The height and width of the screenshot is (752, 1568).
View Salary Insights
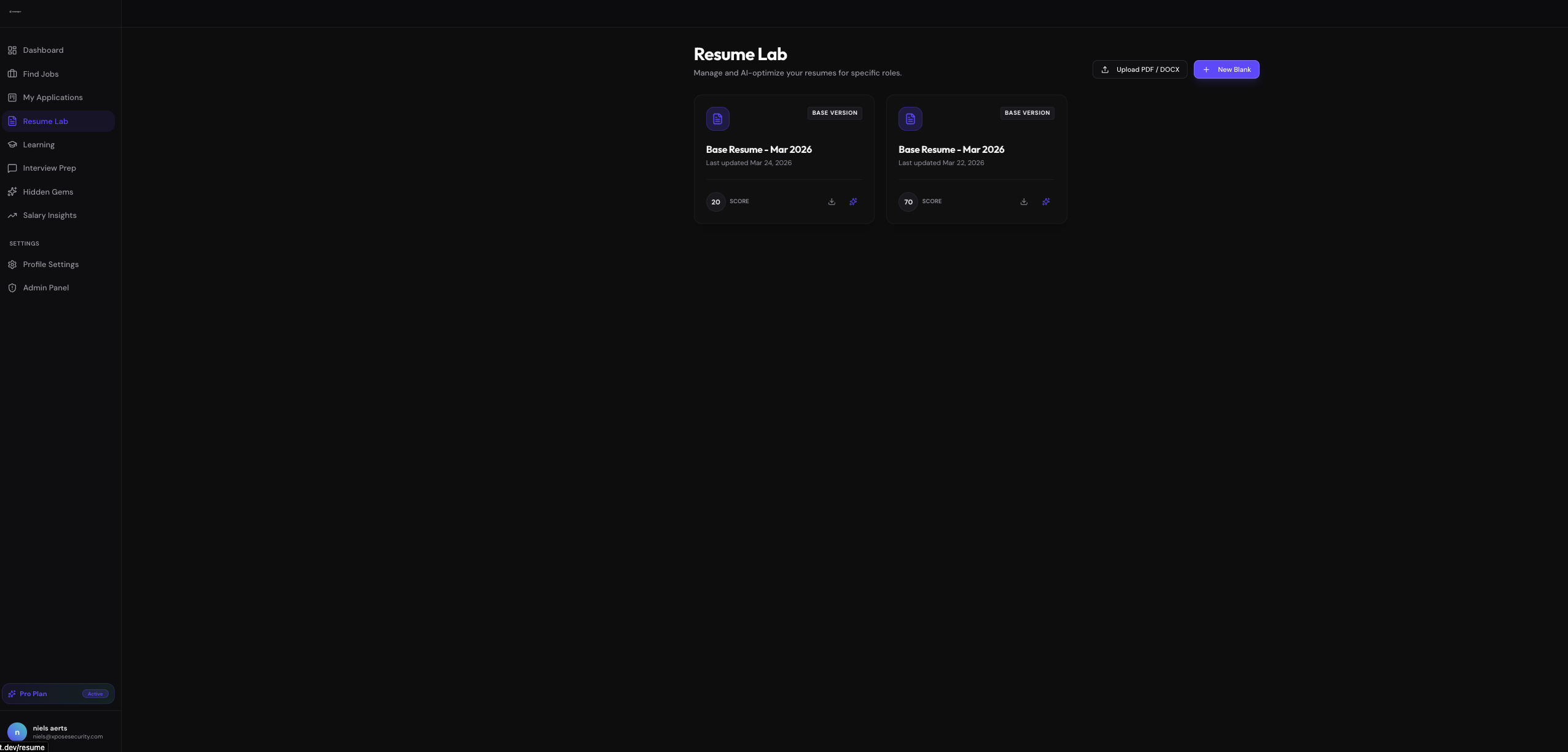point(49,215)
